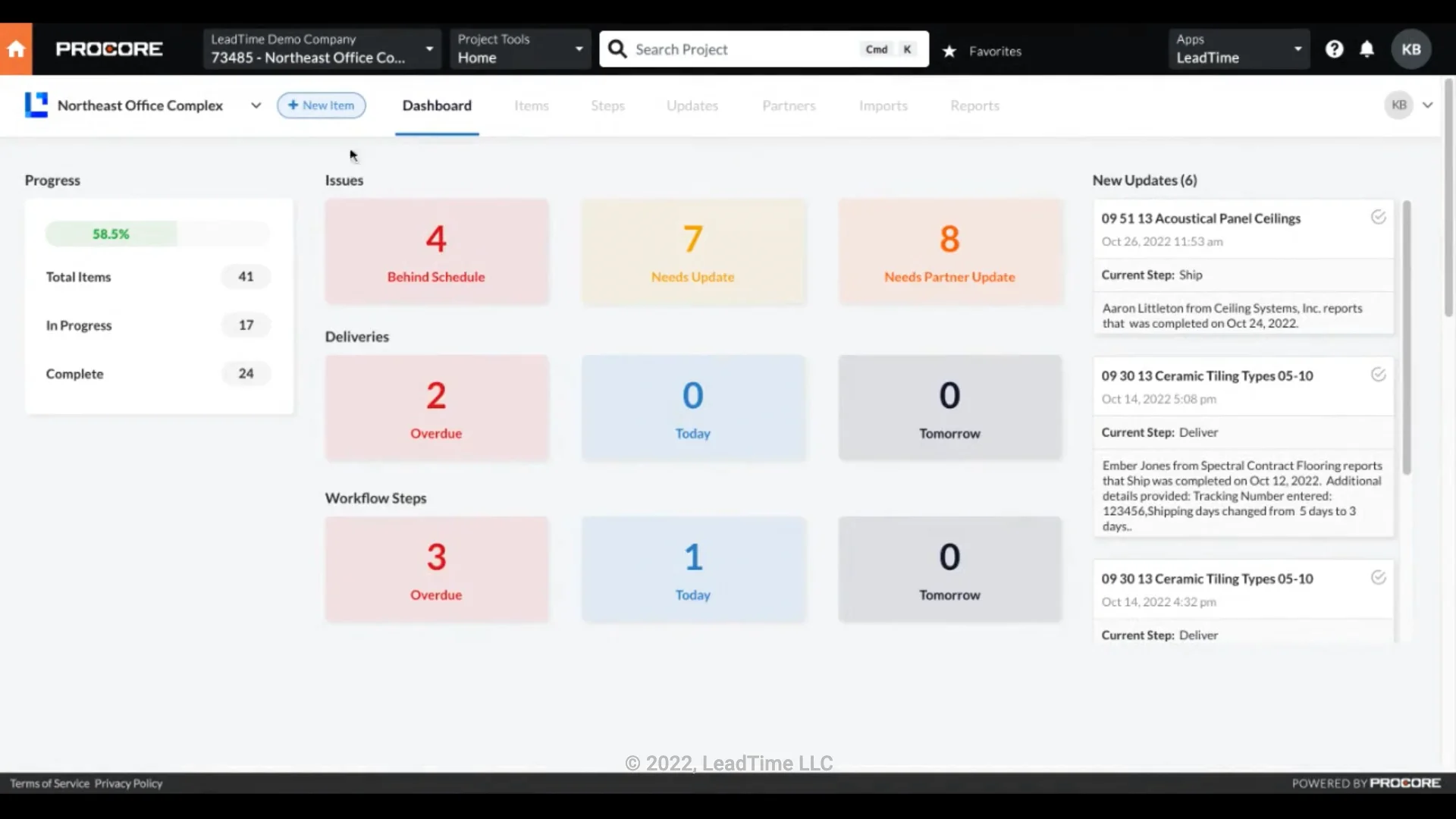This screenshot has height=819, width=1456.
Task: Open the Terms of Service link
Action: pos(49,783)
